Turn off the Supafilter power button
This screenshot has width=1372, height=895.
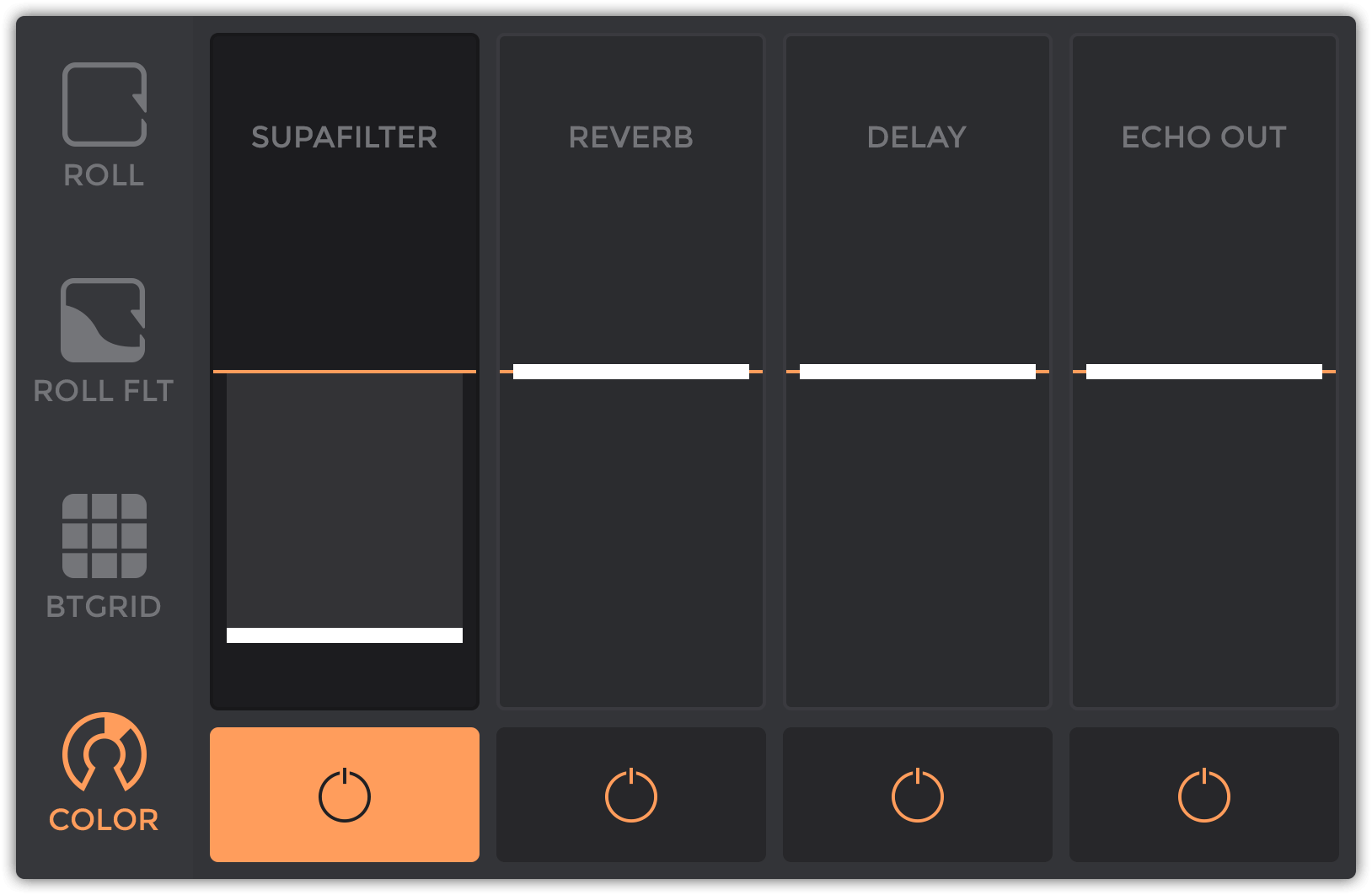[x=345, y=795]
